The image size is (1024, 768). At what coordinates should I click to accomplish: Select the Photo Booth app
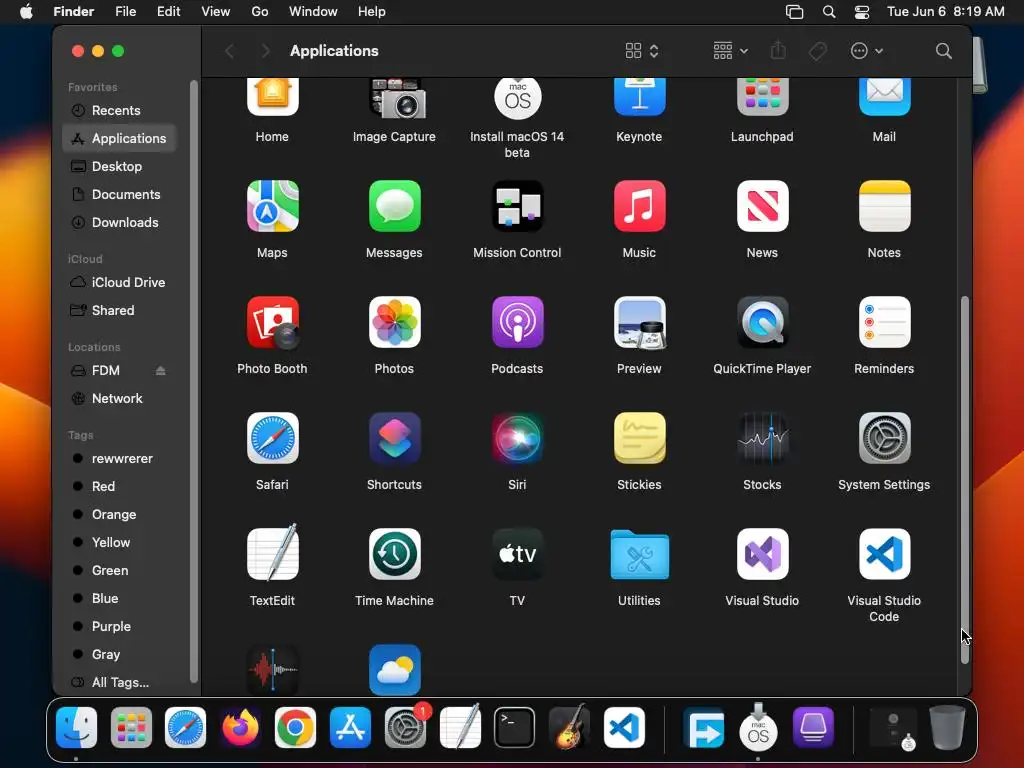tap(272, 323)
